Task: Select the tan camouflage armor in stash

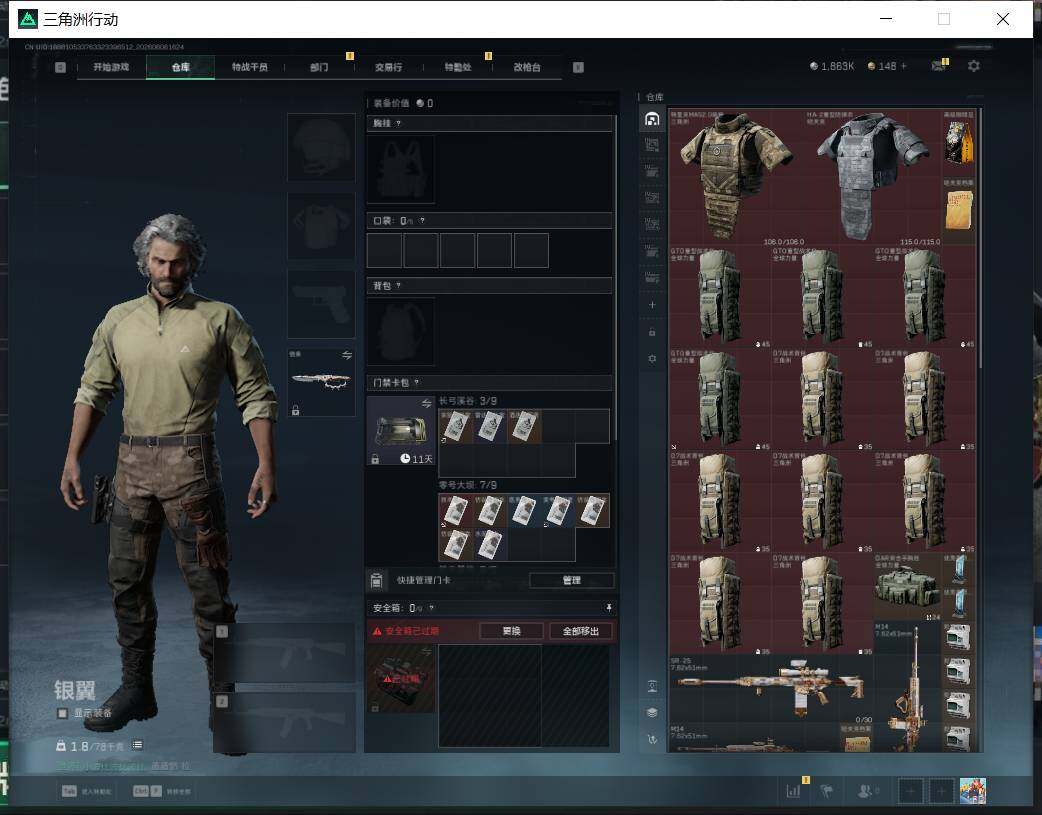Action: [x=736, y=178]
